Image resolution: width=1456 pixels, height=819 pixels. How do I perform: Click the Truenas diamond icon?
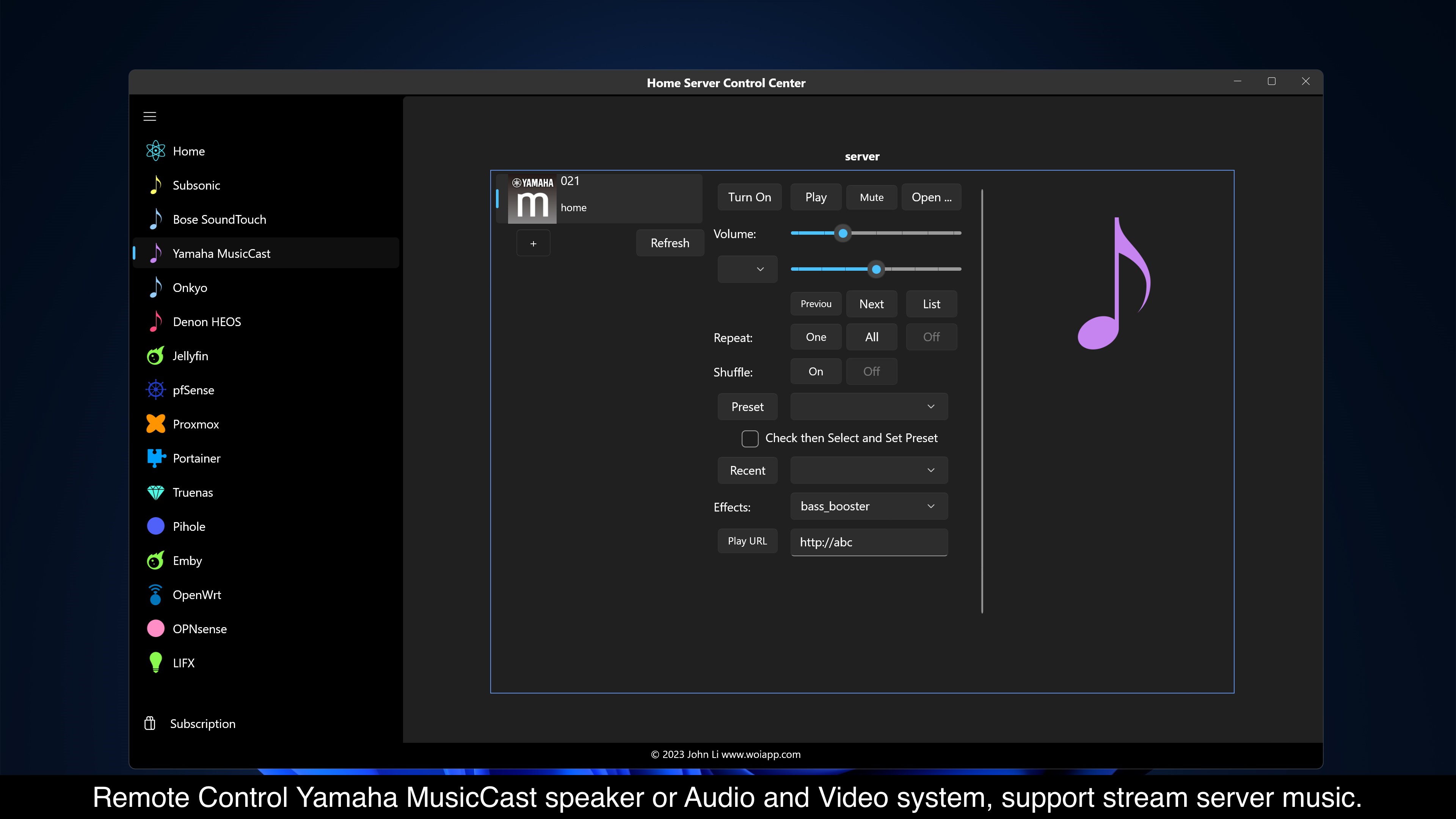[155, 492]
